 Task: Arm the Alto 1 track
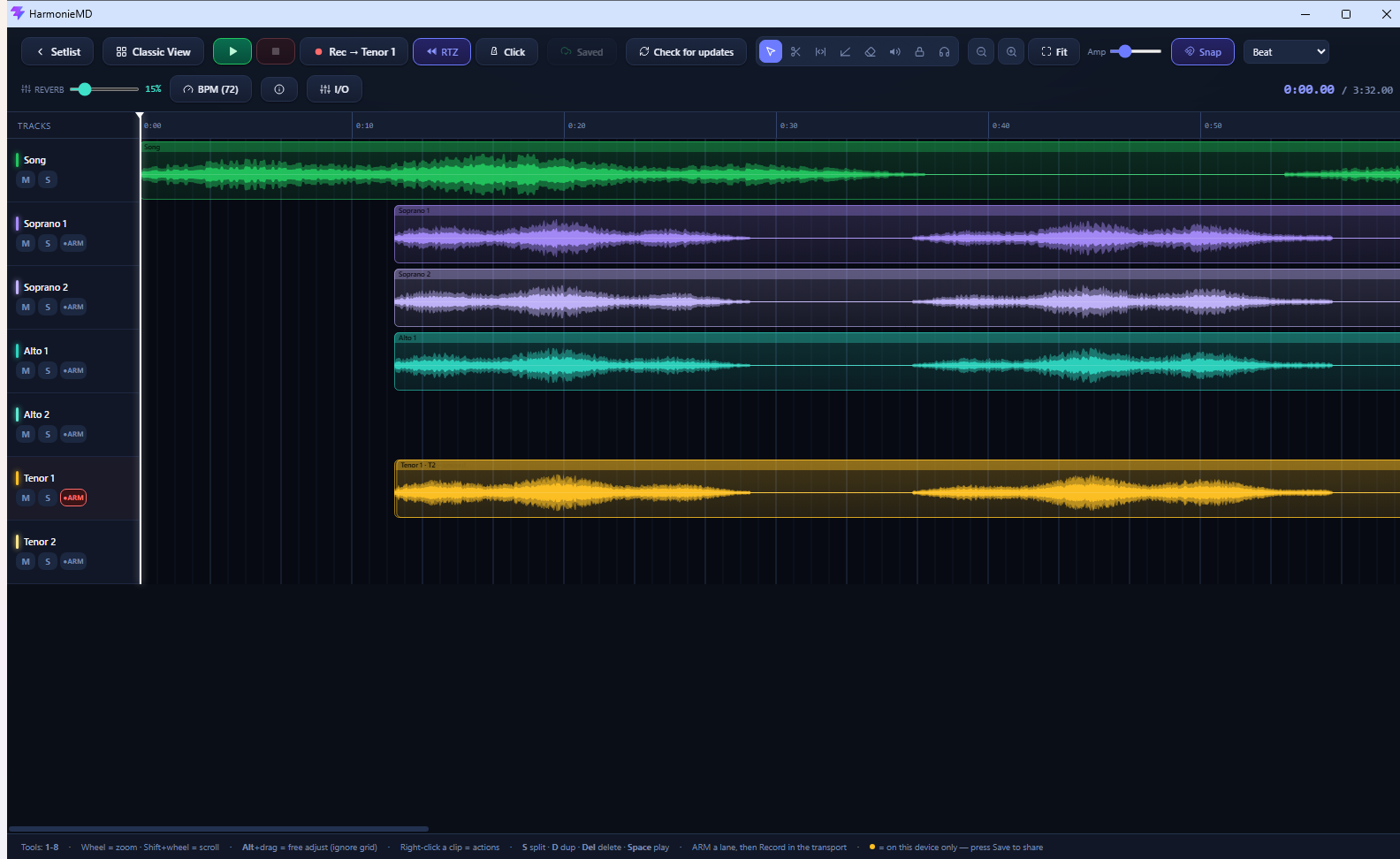pyautogui.click(x=73, y=370)
